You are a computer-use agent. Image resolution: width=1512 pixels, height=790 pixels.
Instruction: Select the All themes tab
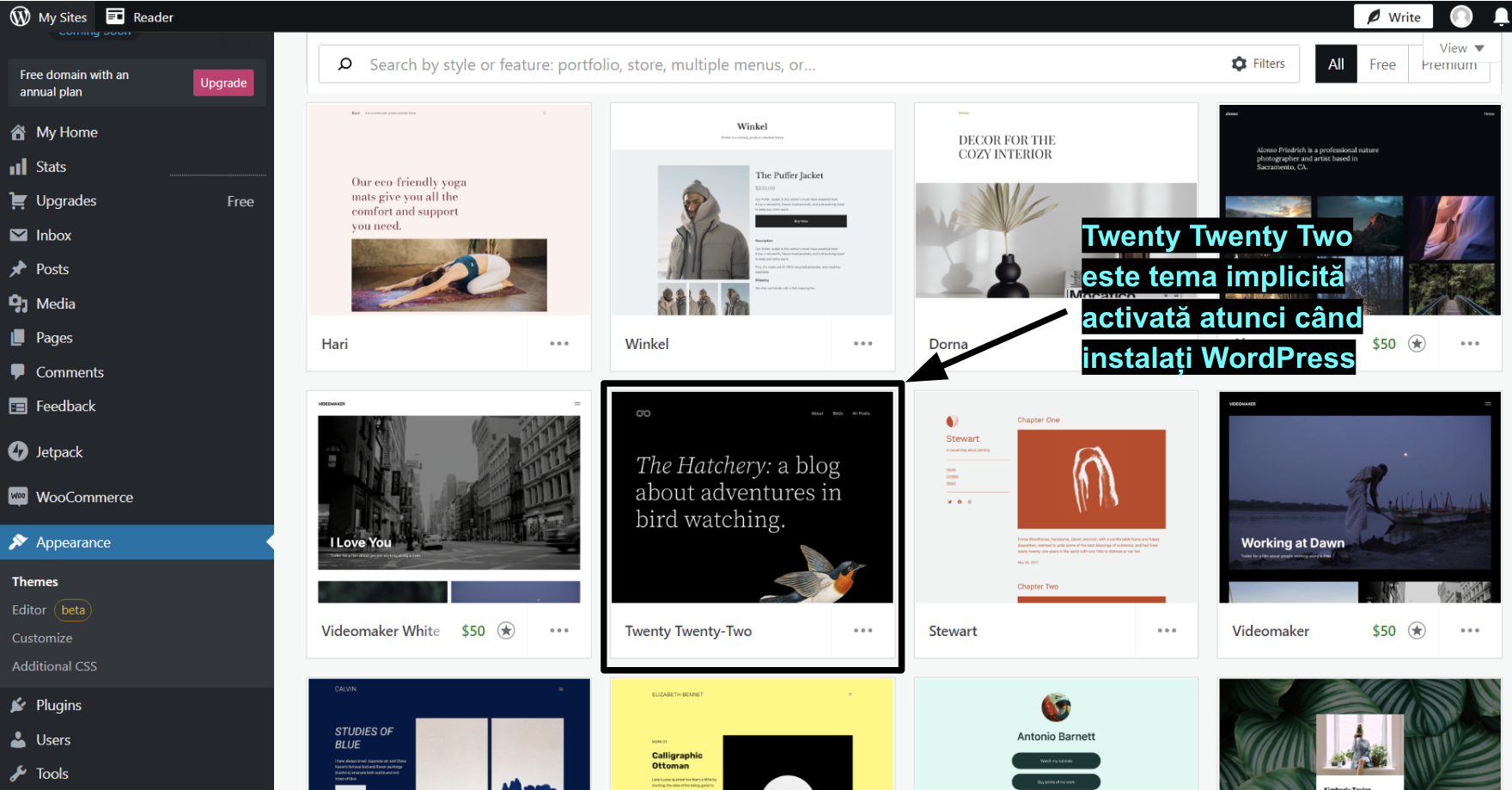coord(1336,64)
